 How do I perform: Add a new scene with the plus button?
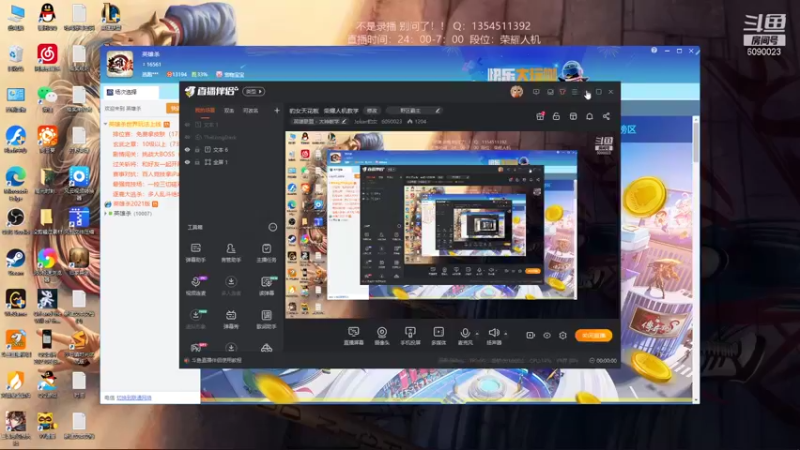[x=277, y=110]
